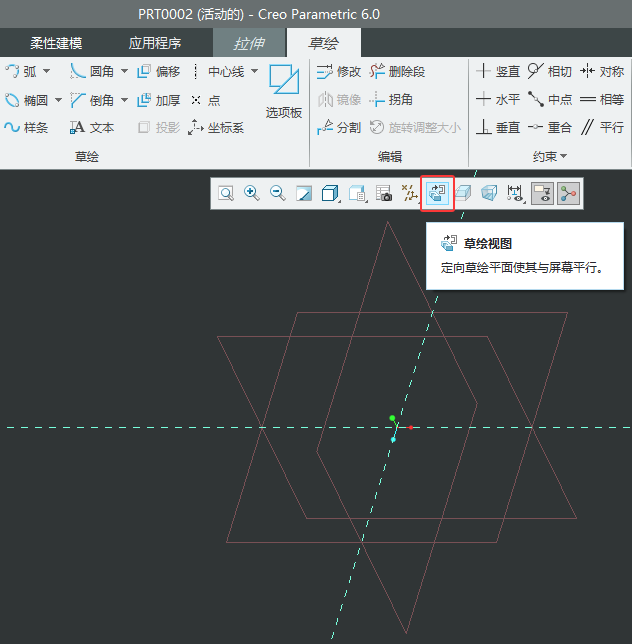Screen dimensions: 632x644
Task: Apply the 水平 (Horizontal) constraint
Action: point(499,100)
